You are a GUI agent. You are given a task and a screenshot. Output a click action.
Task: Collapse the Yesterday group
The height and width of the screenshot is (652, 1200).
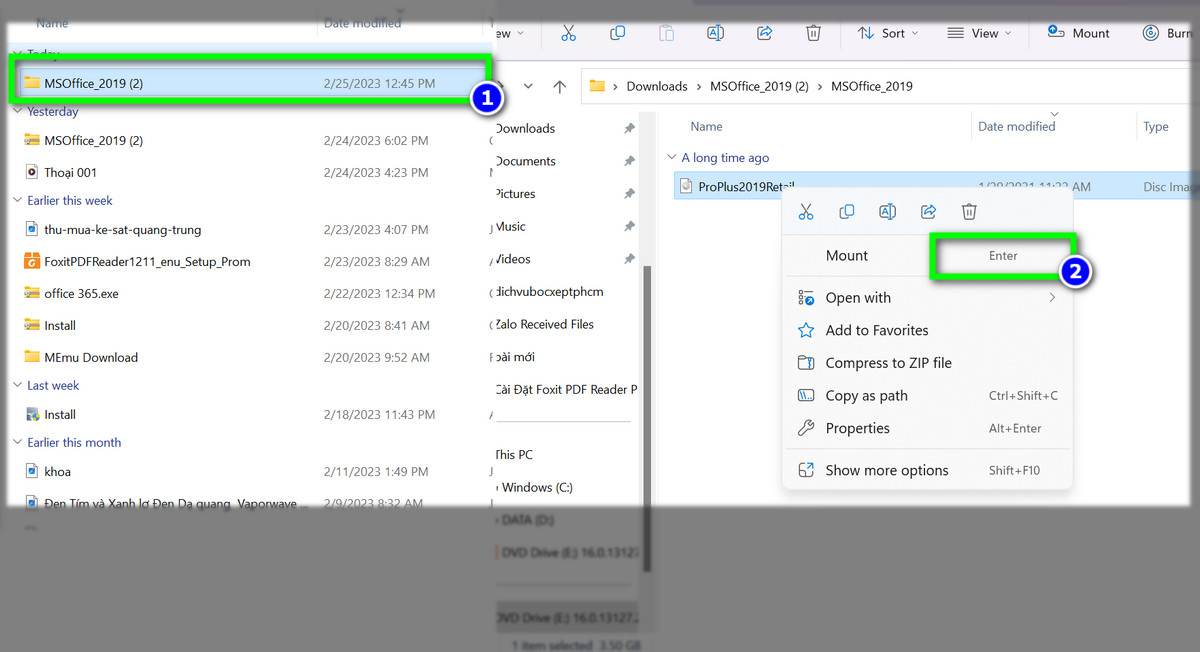pyautogui.click(x=17, y=112)
